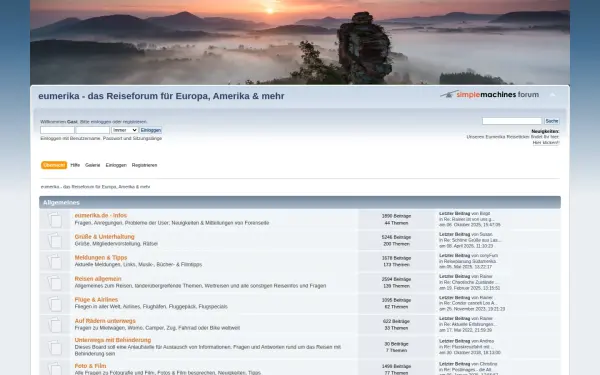Screen dimensions: 600x375
Task: Click the 44 Themen count text
Action: coord(396,223)
